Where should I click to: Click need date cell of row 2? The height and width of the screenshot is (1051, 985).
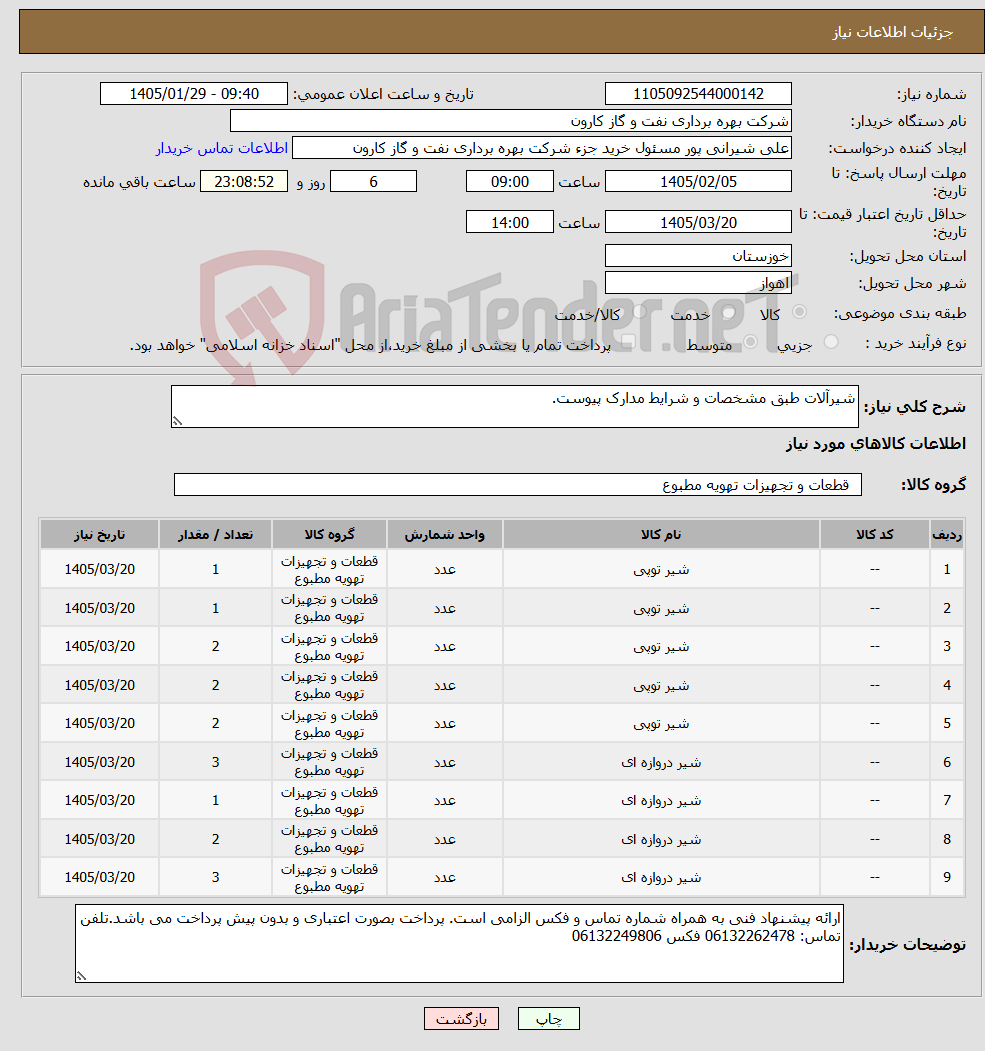[x=99, y=608]
